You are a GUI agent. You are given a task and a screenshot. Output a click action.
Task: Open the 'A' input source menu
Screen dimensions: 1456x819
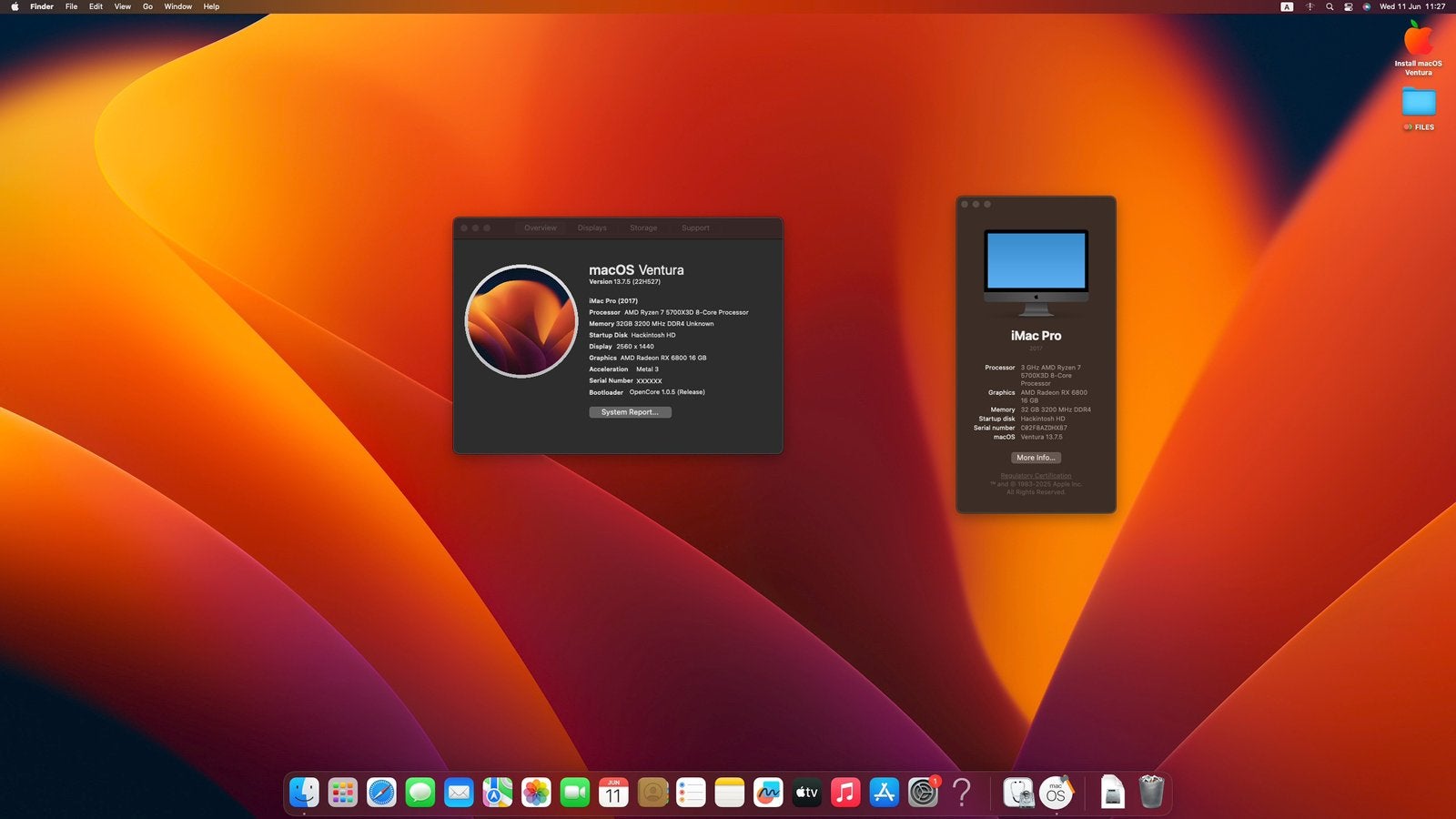[1287, 6]
